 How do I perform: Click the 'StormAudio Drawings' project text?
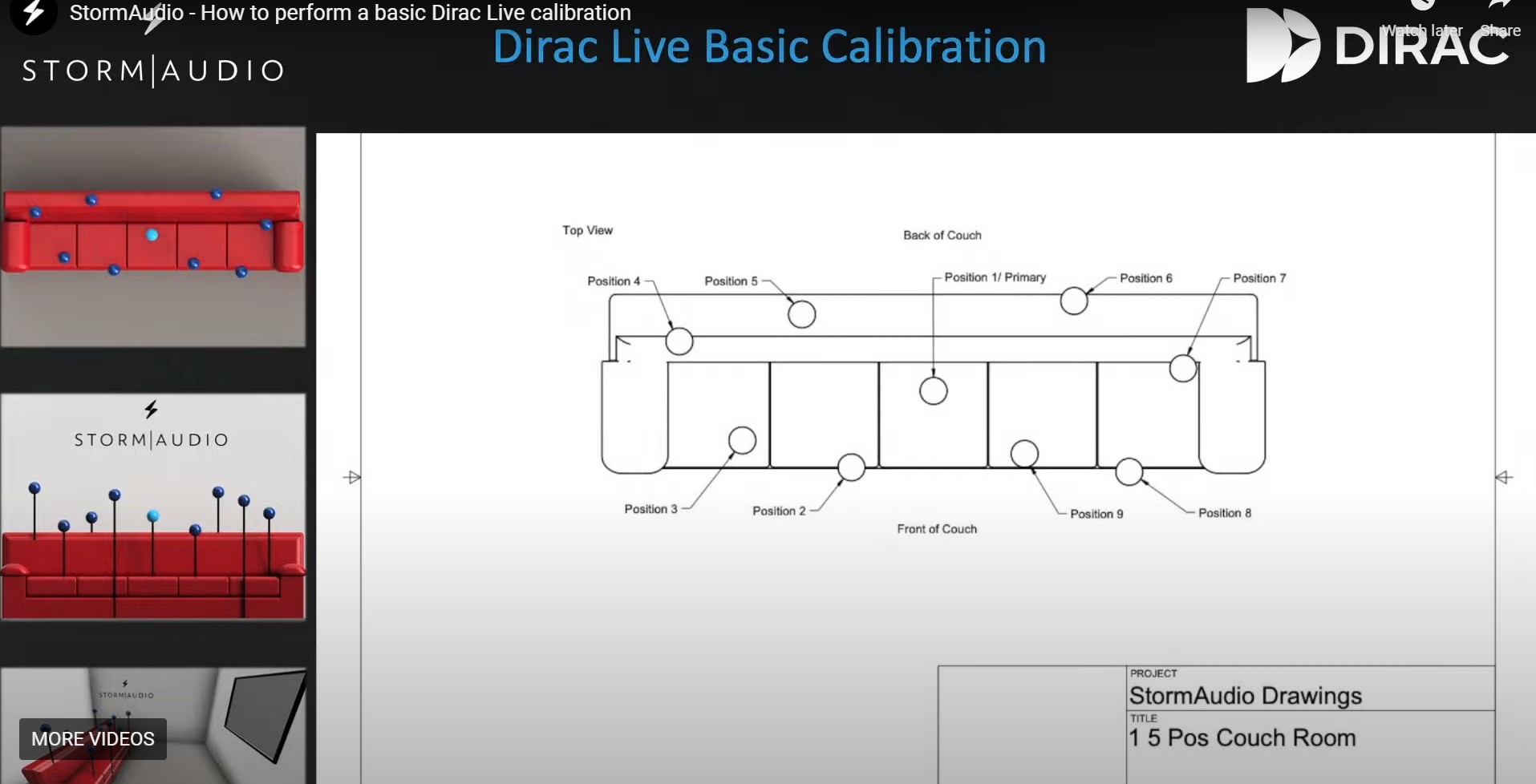coord(1246,696)
